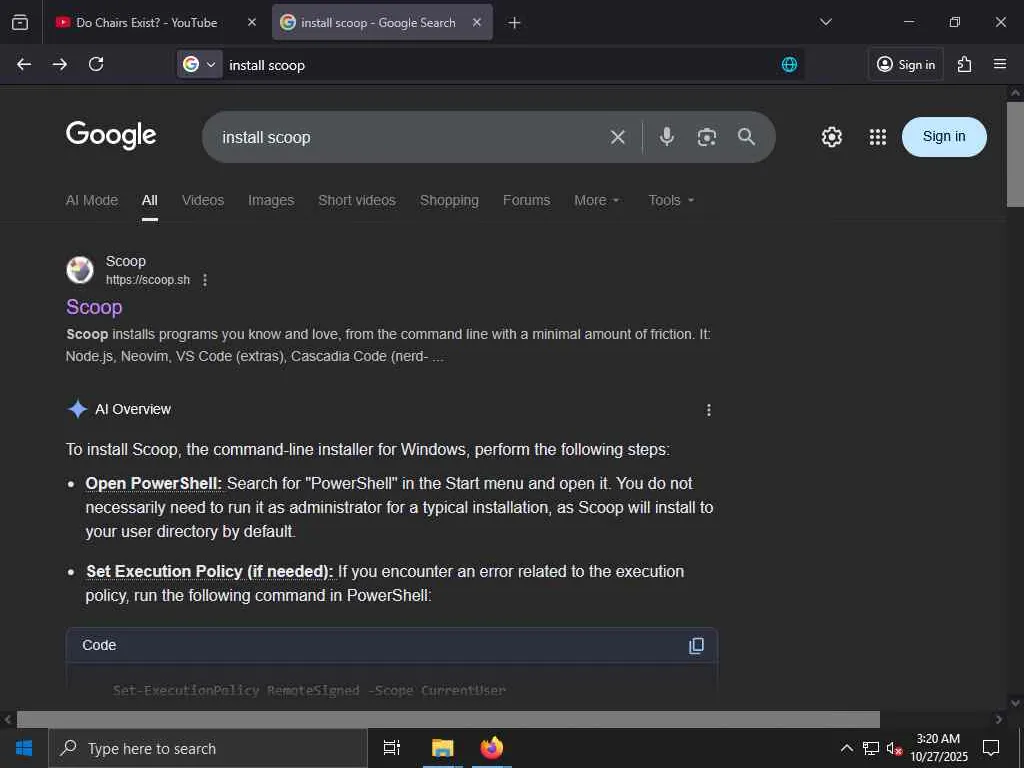Open the https://scoop.sh URL link
Viewport: 1024px width, 768px height.
click(148, 280)
